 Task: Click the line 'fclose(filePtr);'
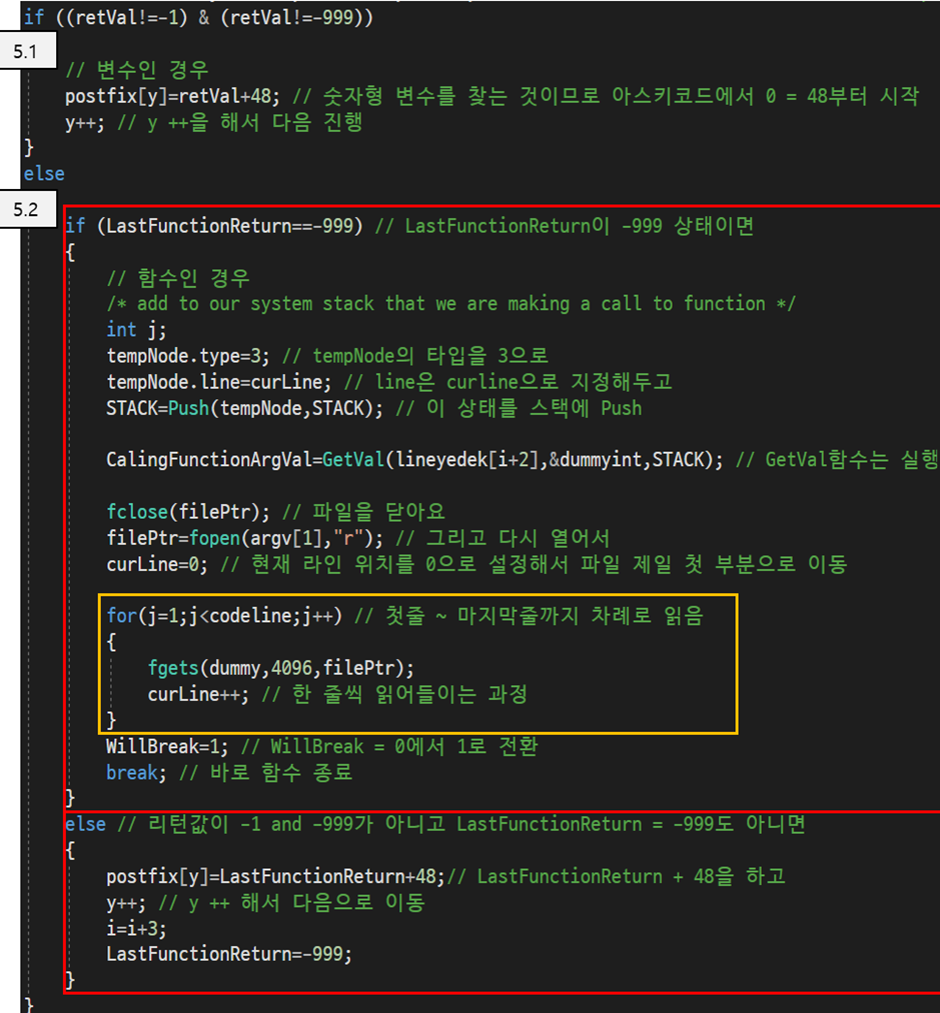(187, 512)
